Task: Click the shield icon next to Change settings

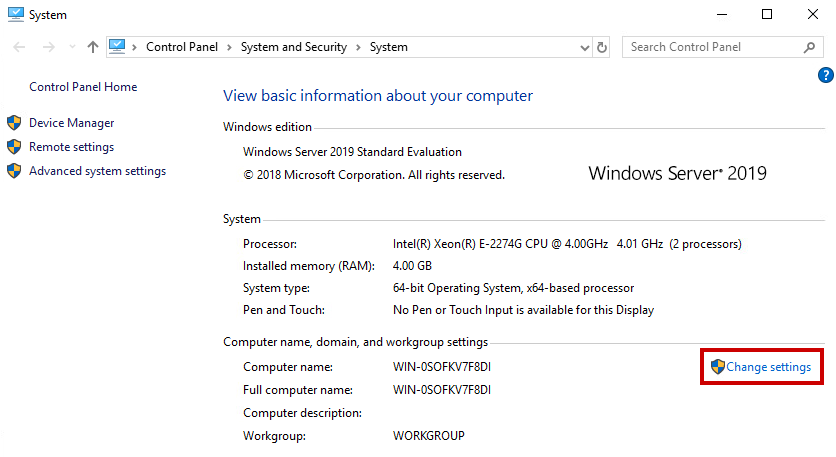Action: [718, 367]
